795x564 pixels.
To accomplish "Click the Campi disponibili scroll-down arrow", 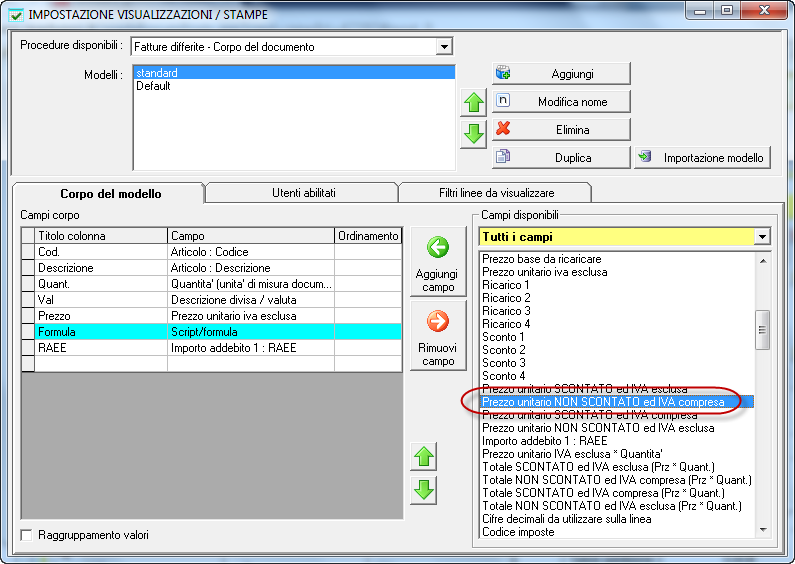I will [763, 530].
